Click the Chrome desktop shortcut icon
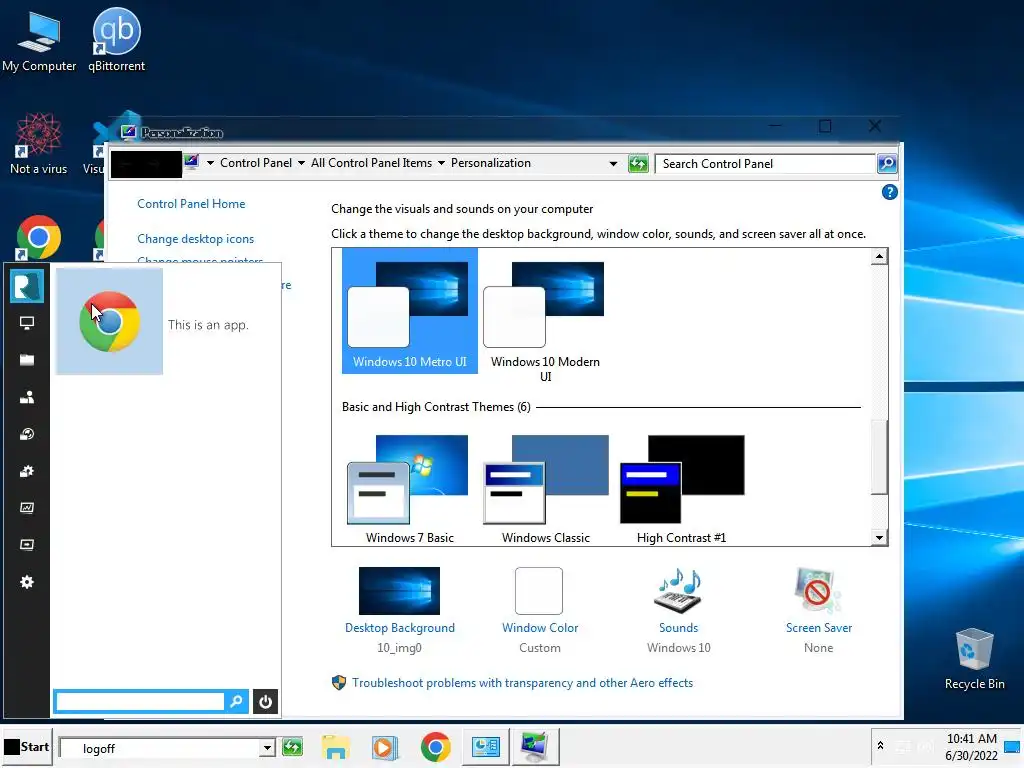Viewport: 1024px width, 768px height. click(x=39, y=236)
